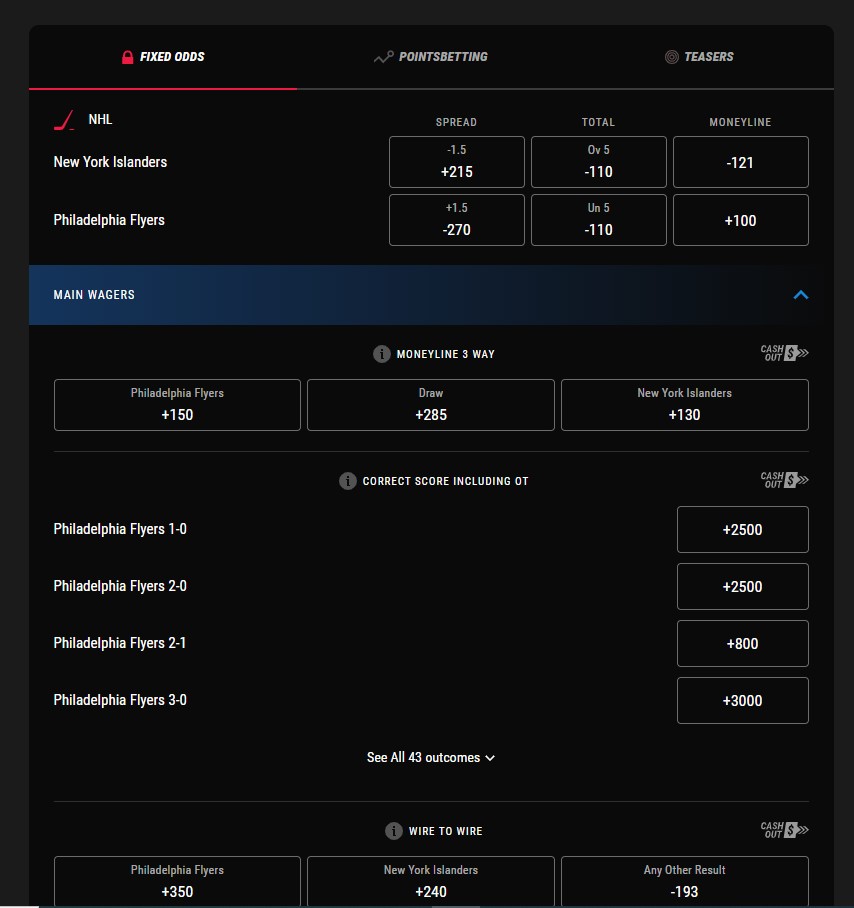This screenshot has width=854, height=908.
Task: Pick Philadelphia Flyers +150 in 3 Way
Action: coord(177,405)
